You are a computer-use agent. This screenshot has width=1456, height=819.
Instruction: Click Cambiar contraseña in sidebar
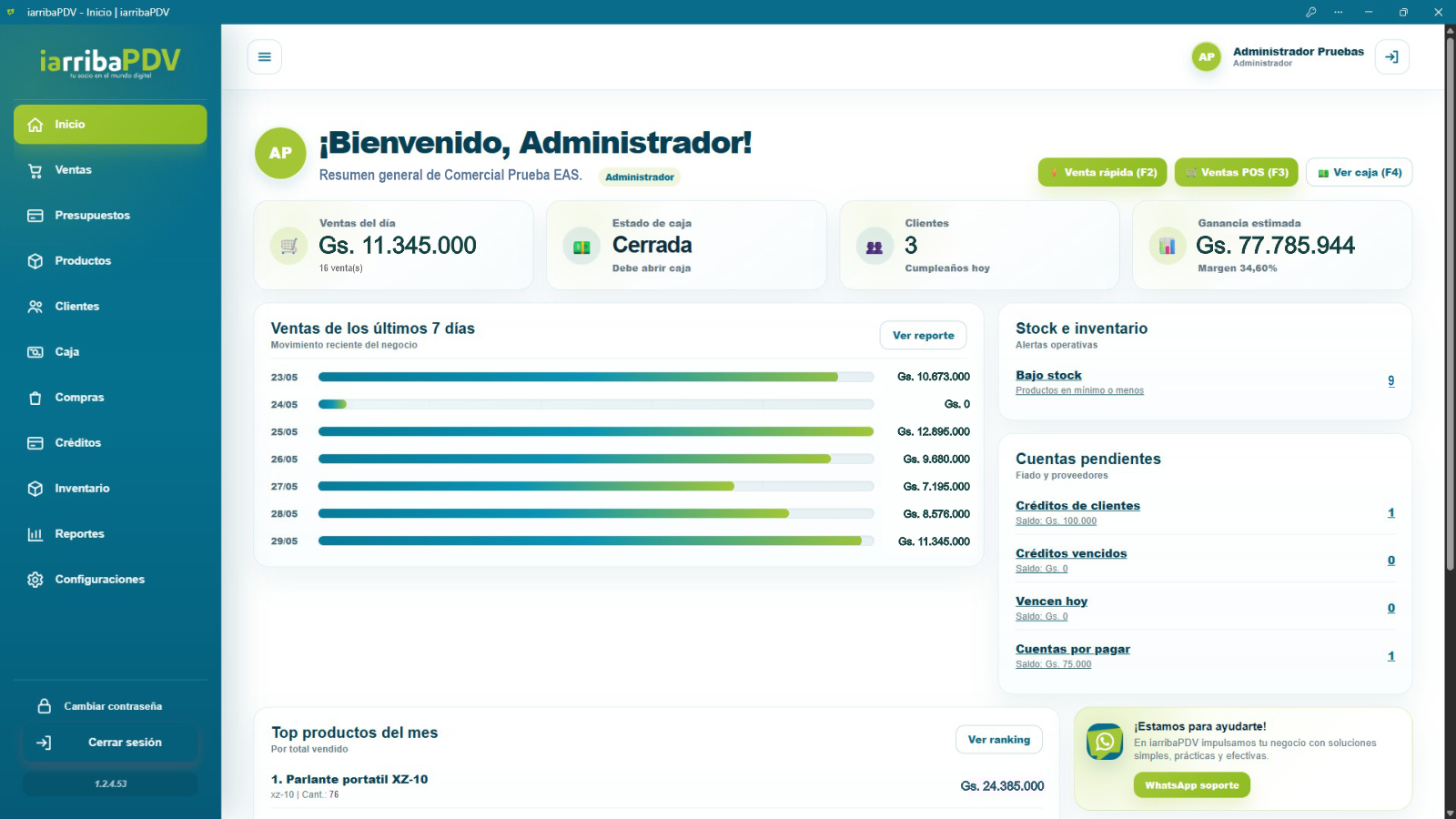tap(110, 706)
